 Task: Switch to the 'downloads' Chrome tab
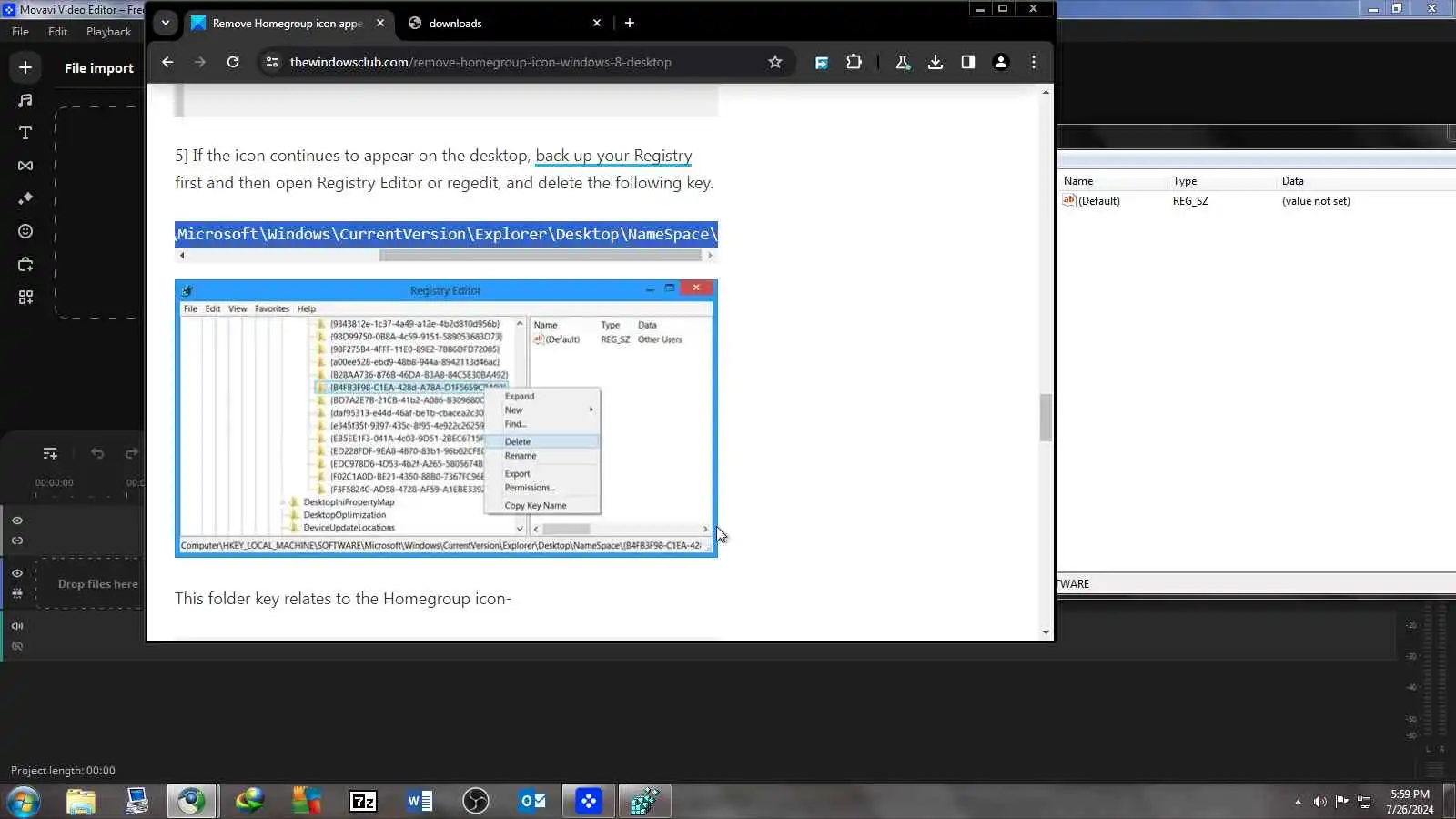504,23
